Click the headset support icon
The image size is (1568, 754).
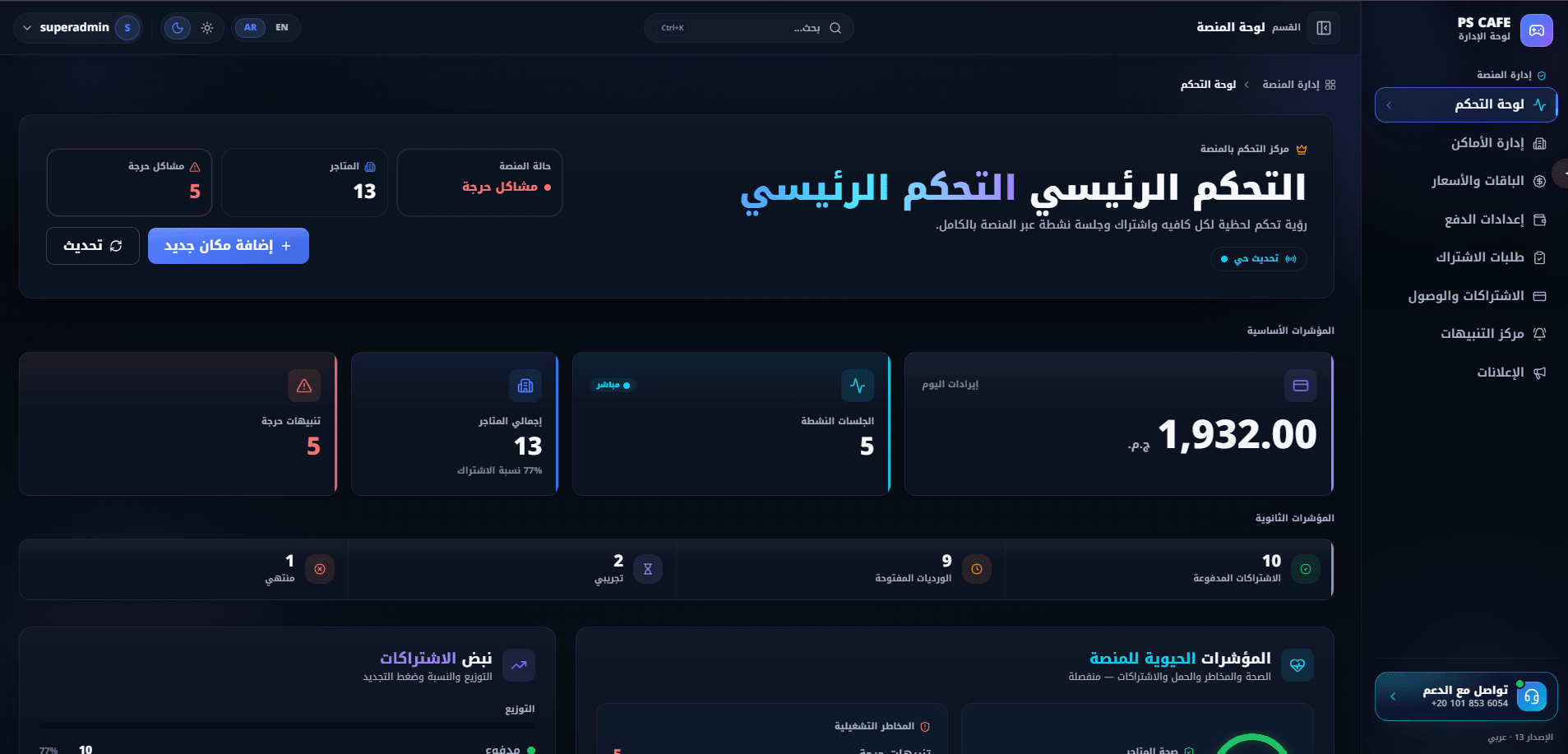click(1532, 696)
